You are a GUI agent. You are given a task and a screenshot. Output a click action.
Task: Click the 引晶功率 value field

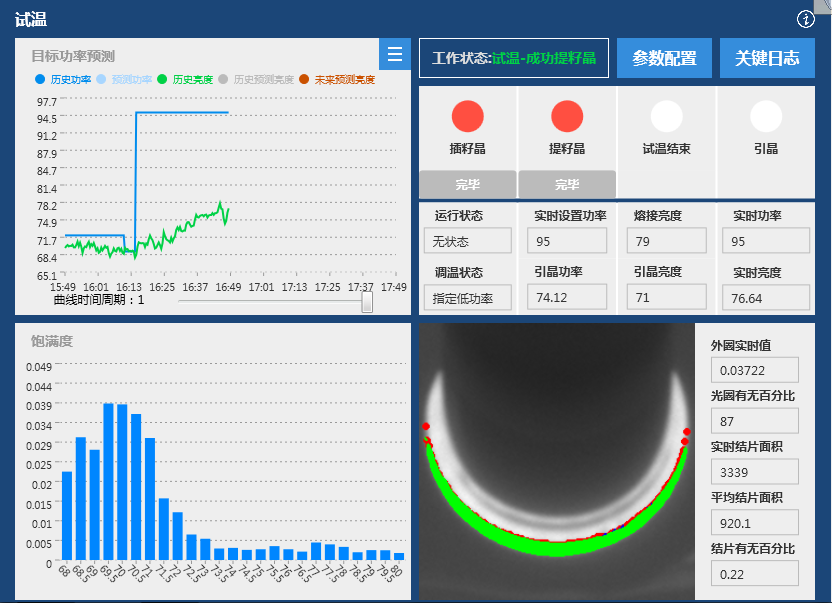pyautogui.click(x=565, y=297)
